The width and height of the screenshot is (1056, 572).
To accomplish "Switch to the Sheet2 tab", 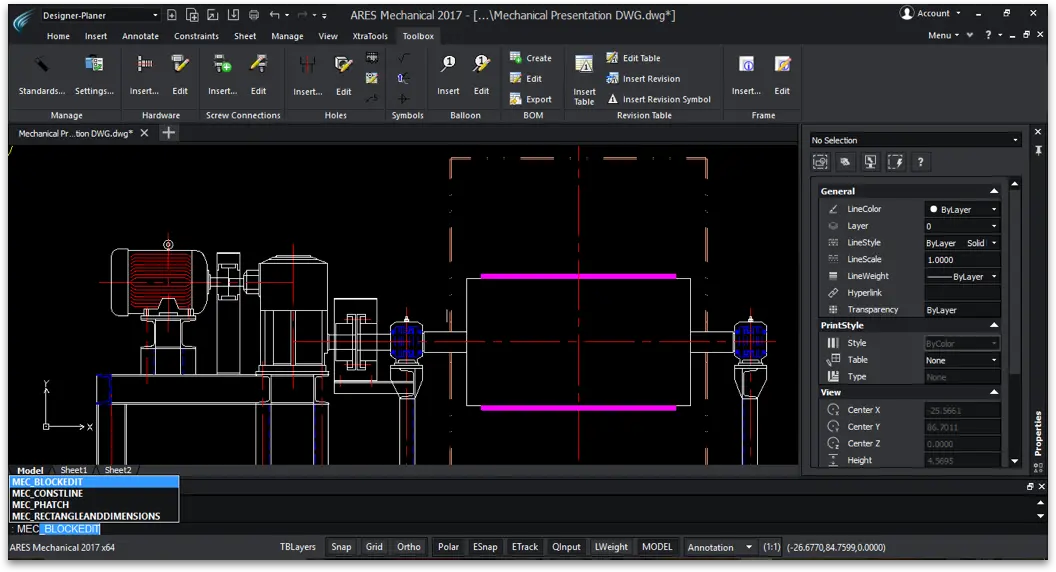I will 117,470.
